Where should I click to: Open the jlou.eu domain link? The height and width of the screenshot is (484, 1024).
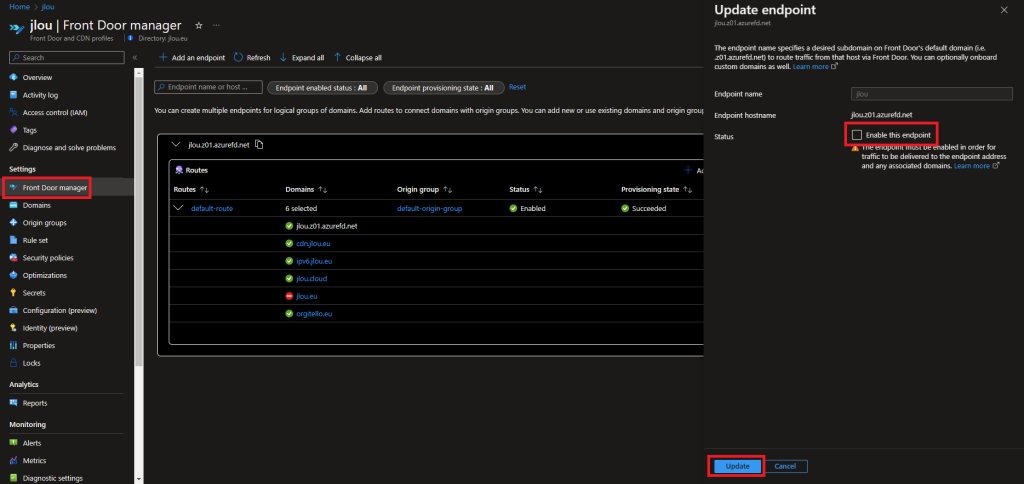[x=306, y=296]
